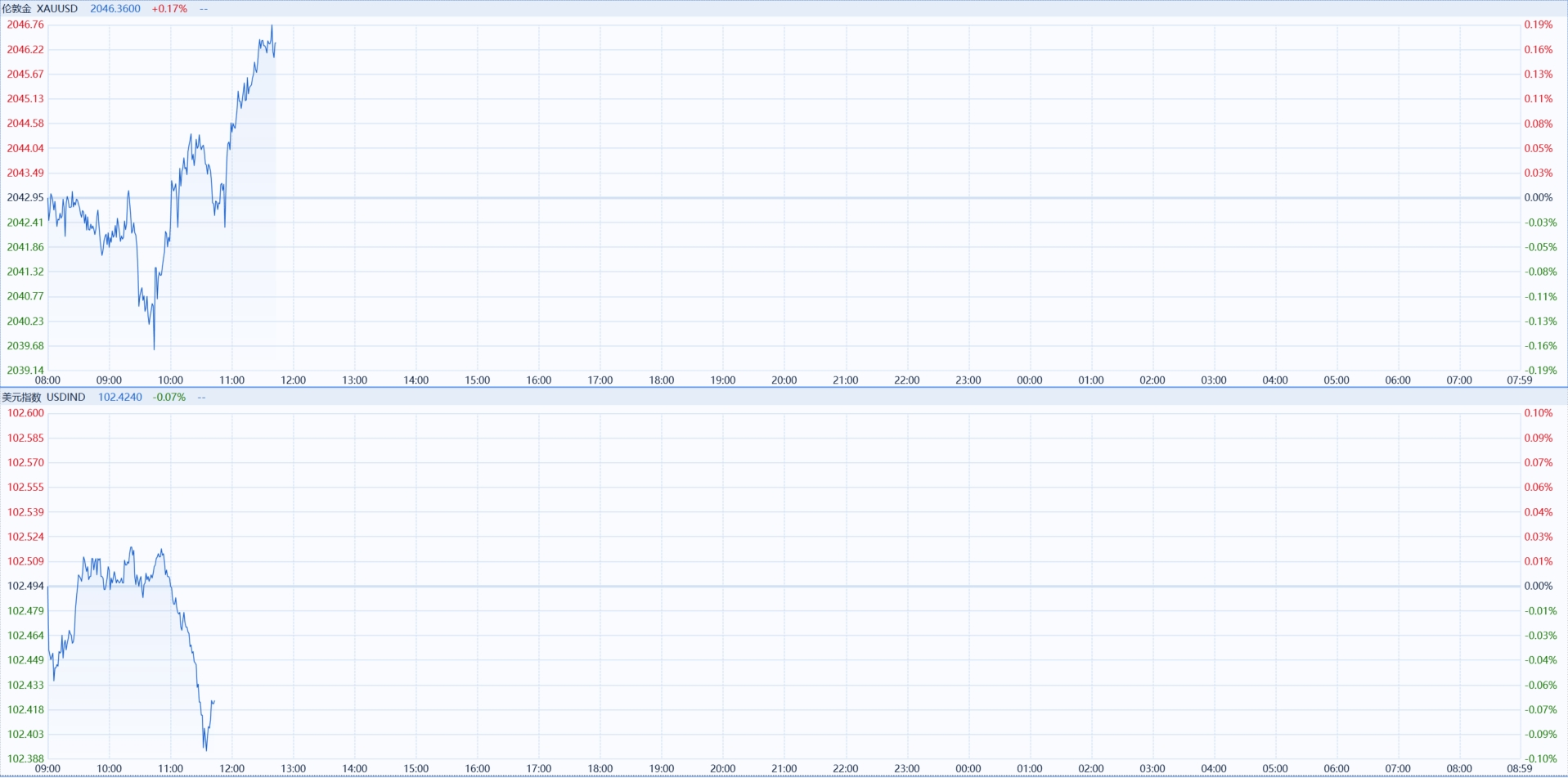This screenshot has height=778, width=1568.
Task: Click the 伦敦金 instrument name in header
Action: click(16, 9)
